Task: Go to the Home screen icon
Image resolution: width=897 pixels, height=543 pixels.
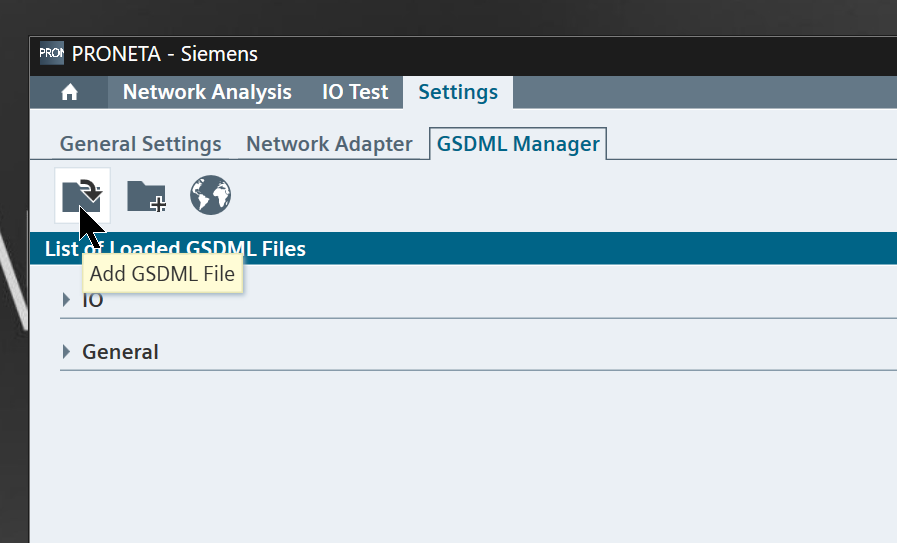Action: (69, 92)
